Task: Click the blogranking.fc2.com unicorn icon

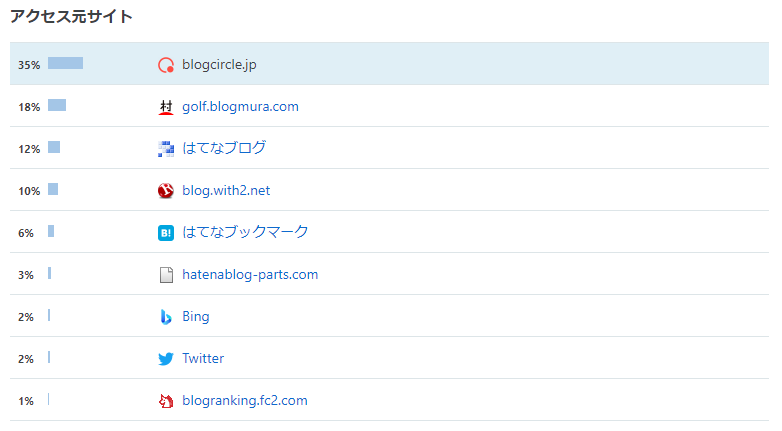Action: pyautogui.click(x=166, y=401)
